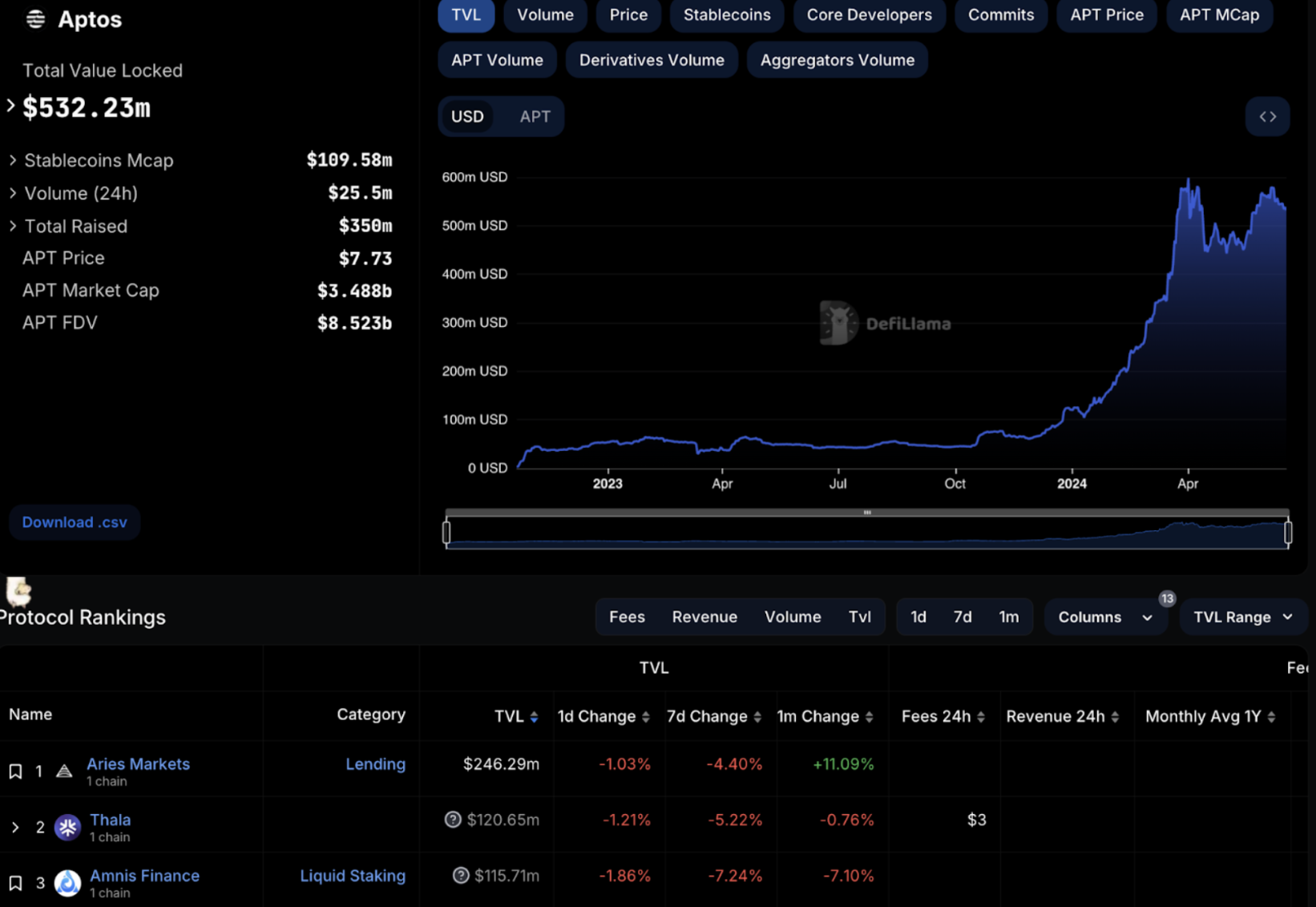Toggle the Stablecoins chart series
The image size is (1316, 907).
(726, 15)
